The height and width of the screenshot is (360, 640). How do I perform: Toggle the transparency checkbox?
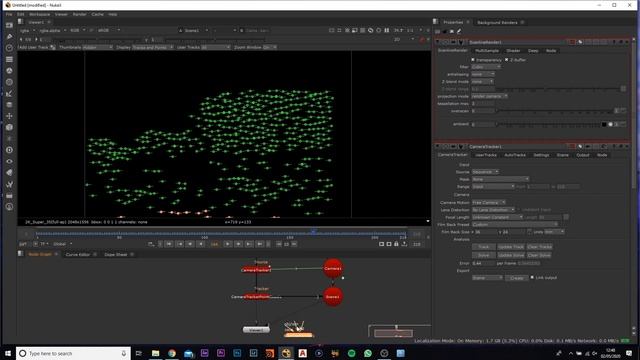click(x=473, y=60)
